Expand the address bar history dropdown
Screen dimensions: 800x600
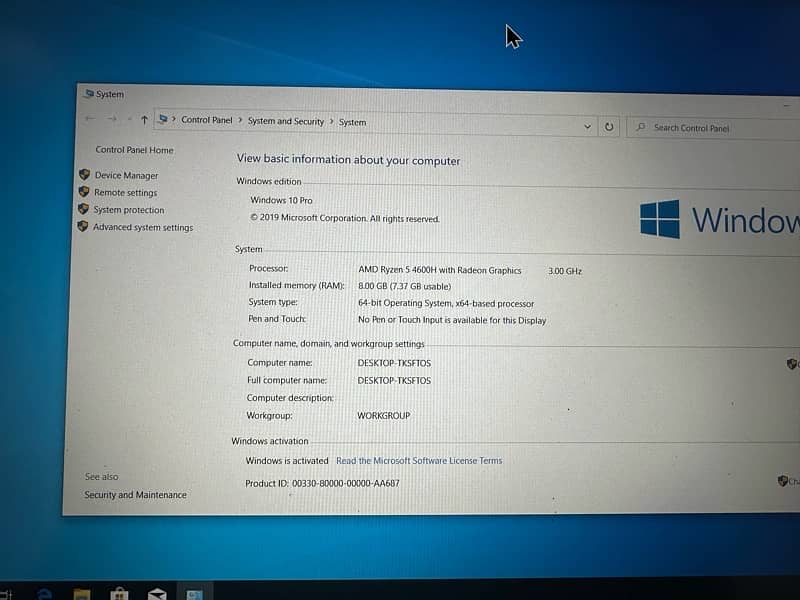click(x=587, y=126)
